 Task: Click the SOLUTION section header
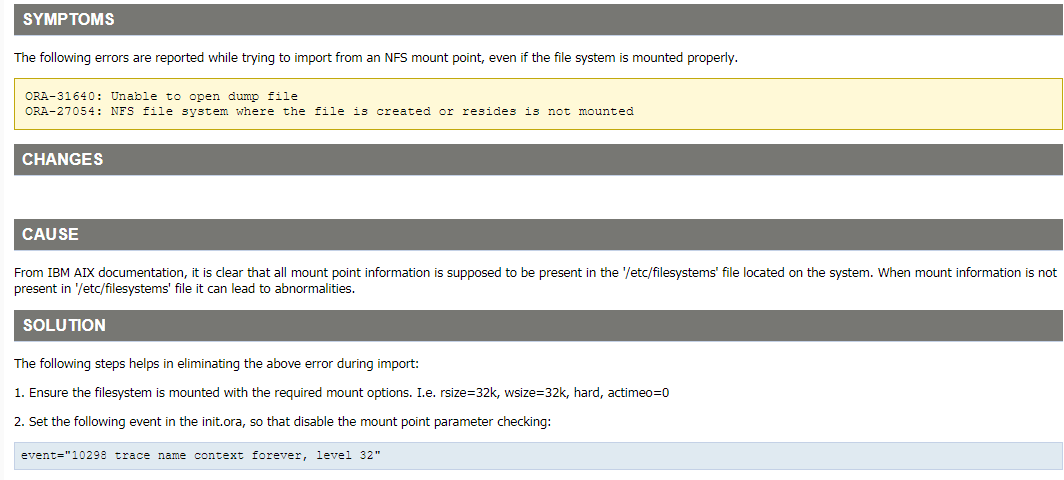coord(64,326)
